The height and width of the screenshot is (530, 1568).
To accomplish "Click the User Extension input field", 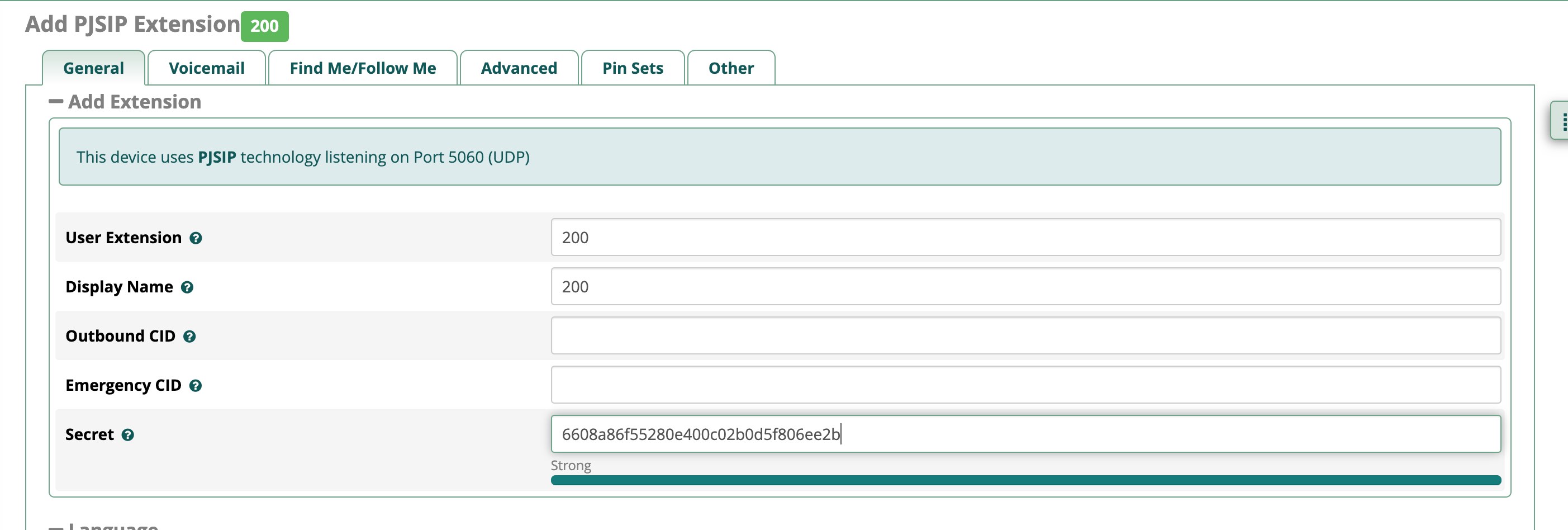I will pyautogui.click(x=1025, y=238).
